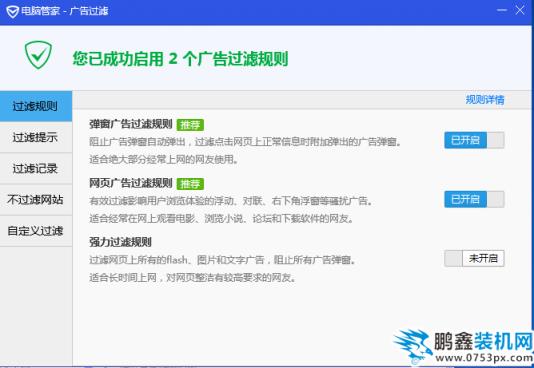The width and height of the screenshot is (534, 368).
Task: Go to the 不过滤网站 tab
Action: pos(36,200)
